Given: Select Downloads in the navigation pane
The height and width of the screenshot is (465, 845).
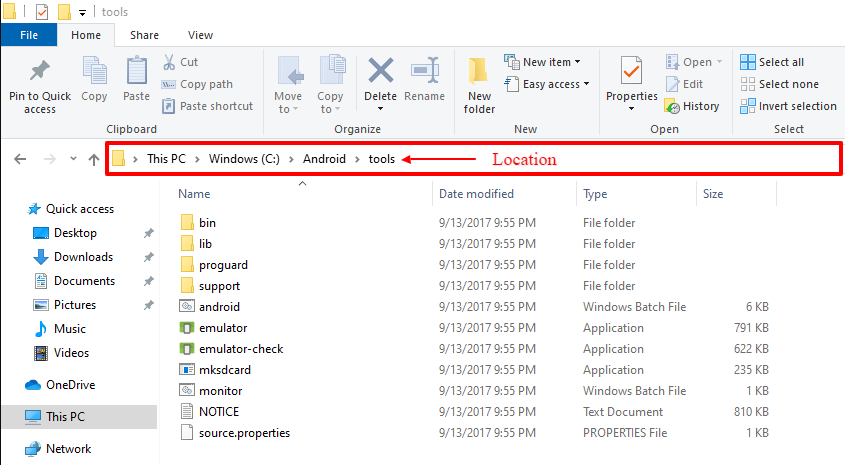Looking at the screenshot, I should click(x=83, y=257).
